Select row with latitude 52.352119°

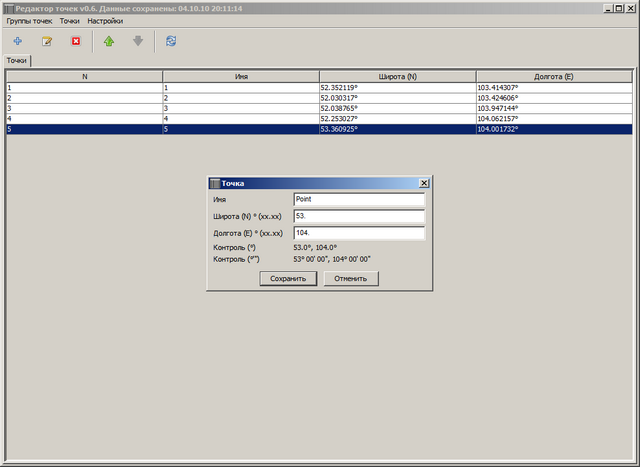point(397,88)
